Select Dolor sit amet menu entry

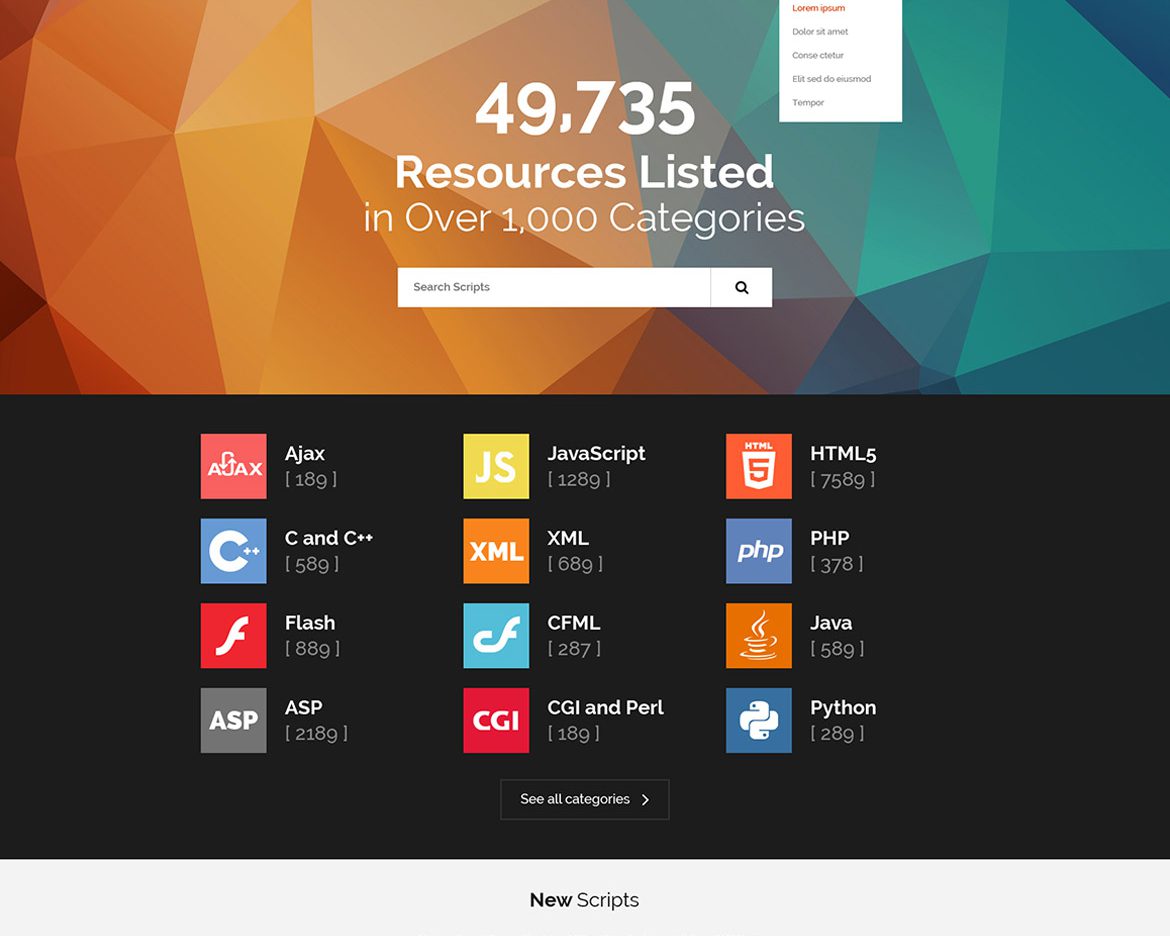tap(820, 31)
